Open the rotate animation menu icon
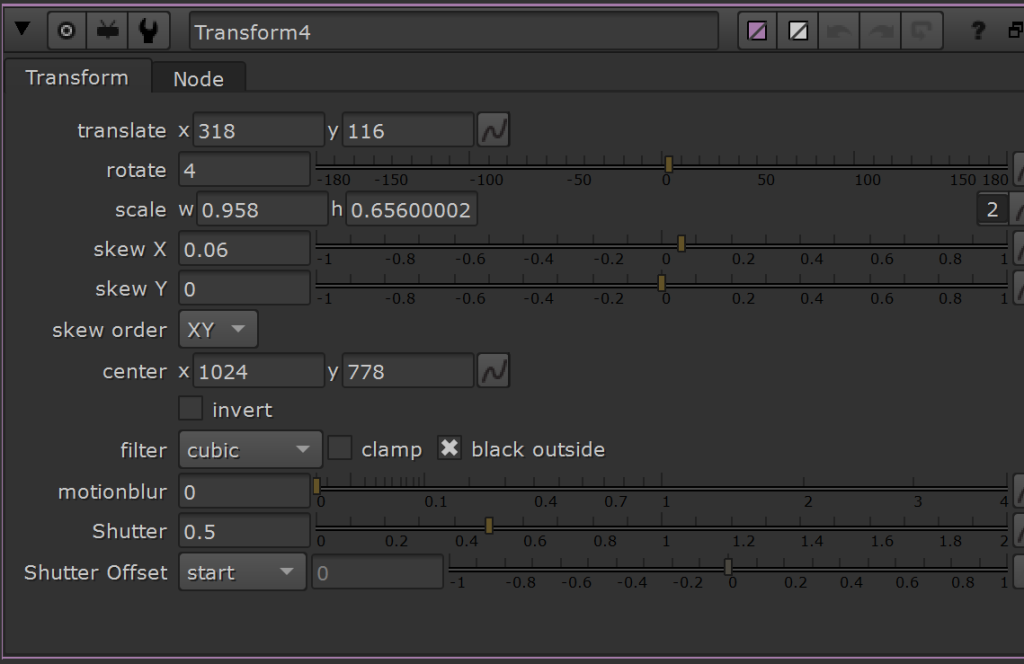 pyautogui.click(x=1018, y=170)
